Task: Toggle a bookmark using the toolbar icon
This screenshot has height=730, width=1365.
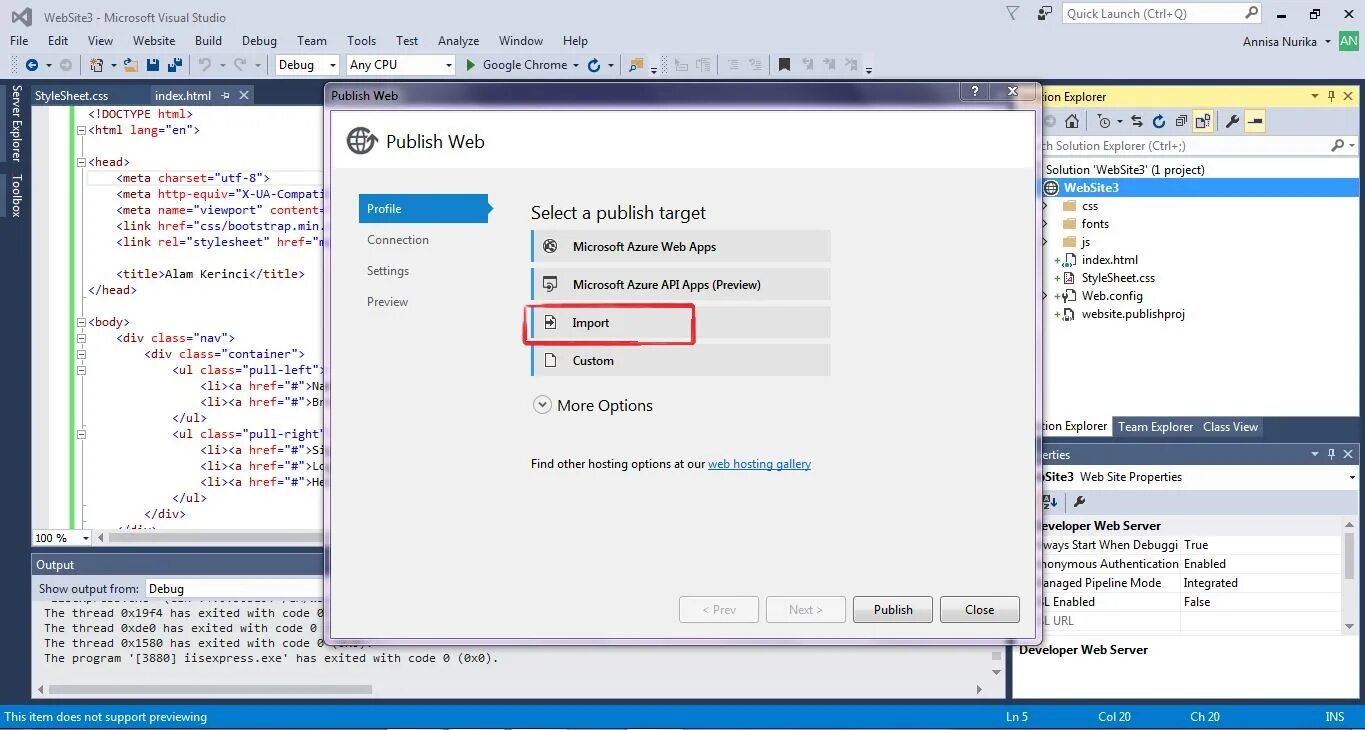Action: [783, 64]
